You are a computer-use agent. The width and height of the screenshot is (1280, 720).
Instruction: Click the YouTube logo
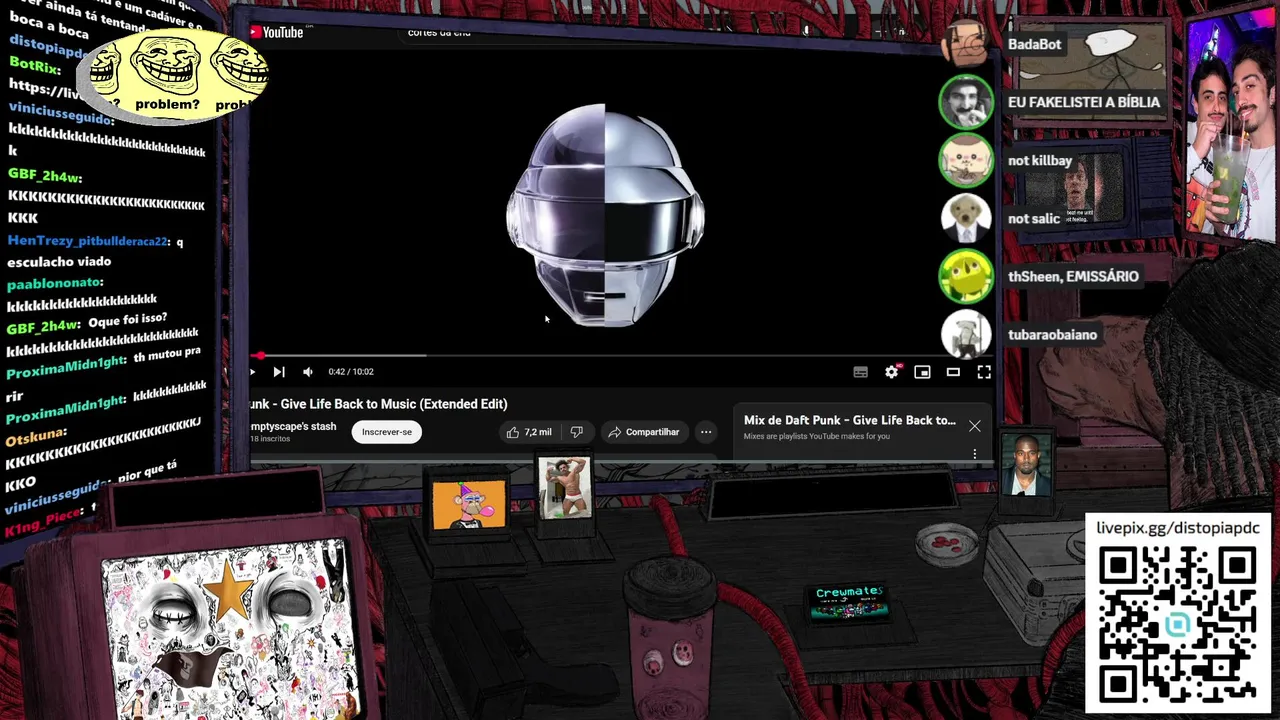[x=277, y=32]
